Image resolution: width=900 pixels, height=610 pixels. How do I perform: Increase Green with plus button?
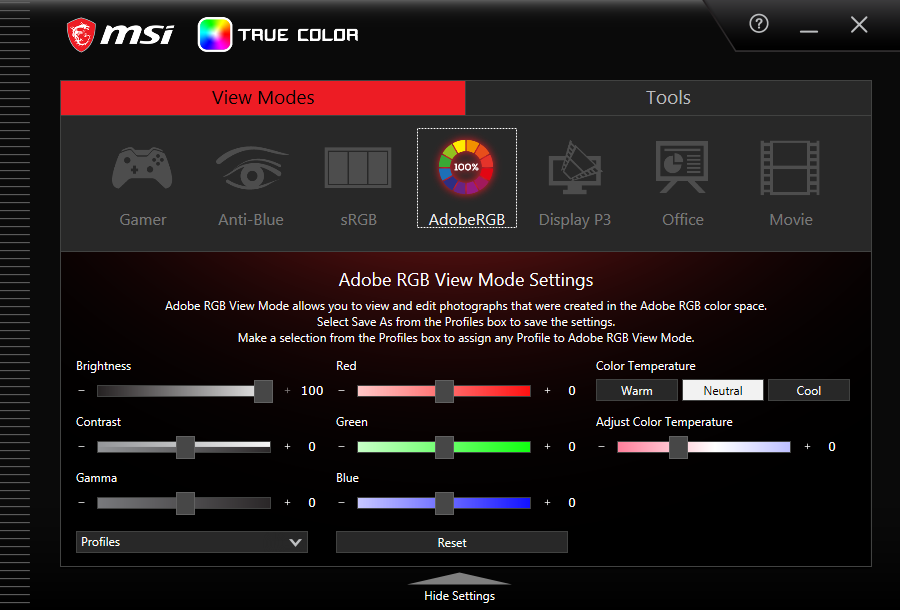pyautogui.click(x=548, y=446)
